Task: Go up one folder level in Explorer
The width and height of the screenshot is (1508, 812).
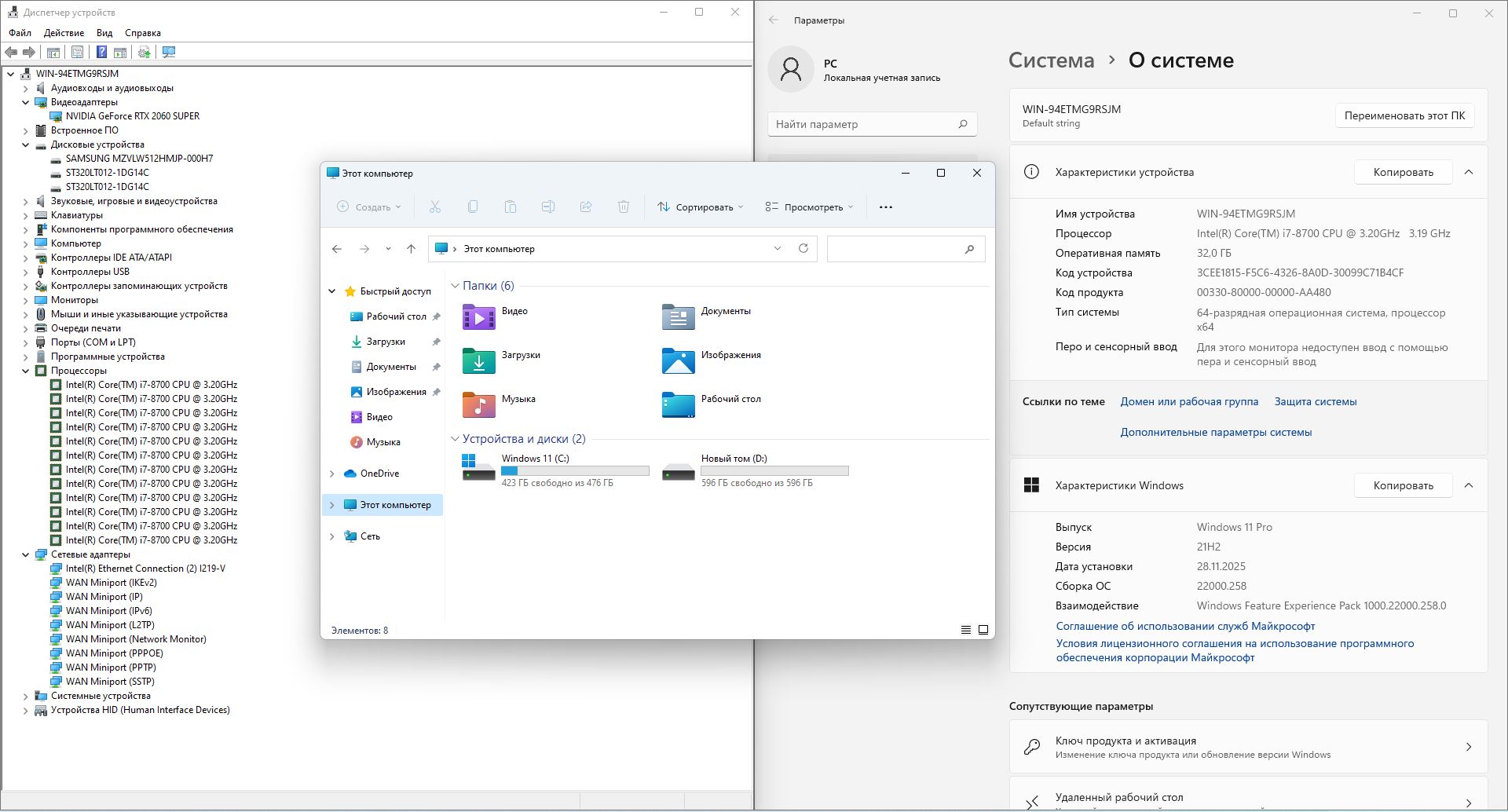Action: click(x=411, y=249)
